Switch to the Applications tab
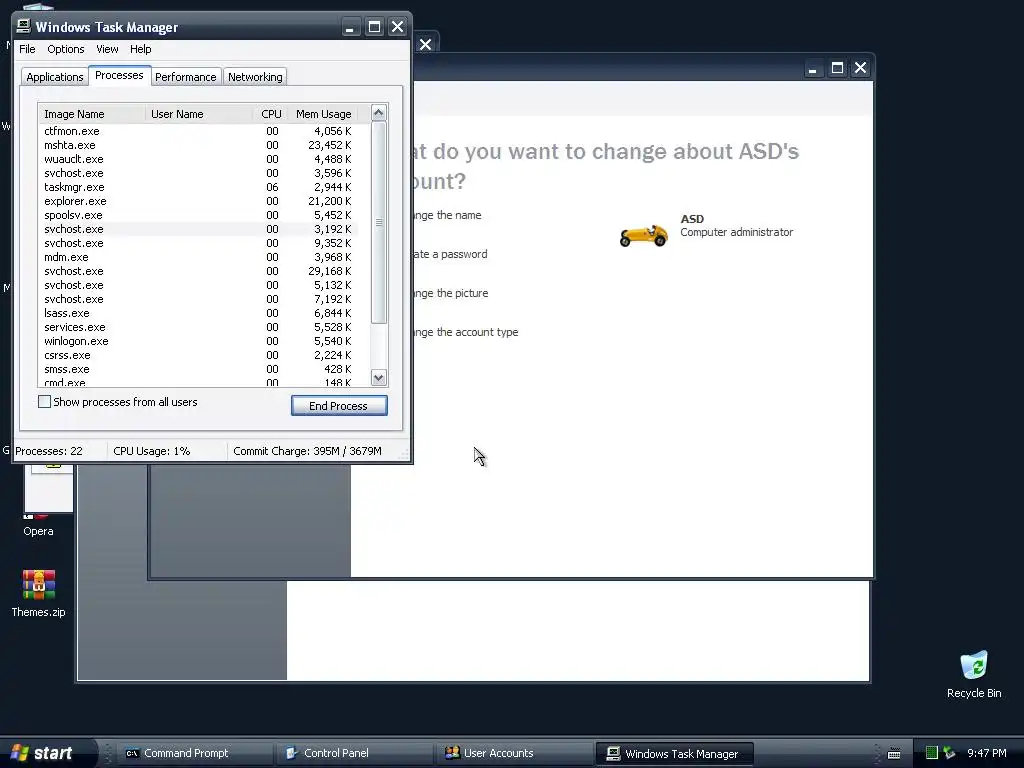 tap(55, 77)
